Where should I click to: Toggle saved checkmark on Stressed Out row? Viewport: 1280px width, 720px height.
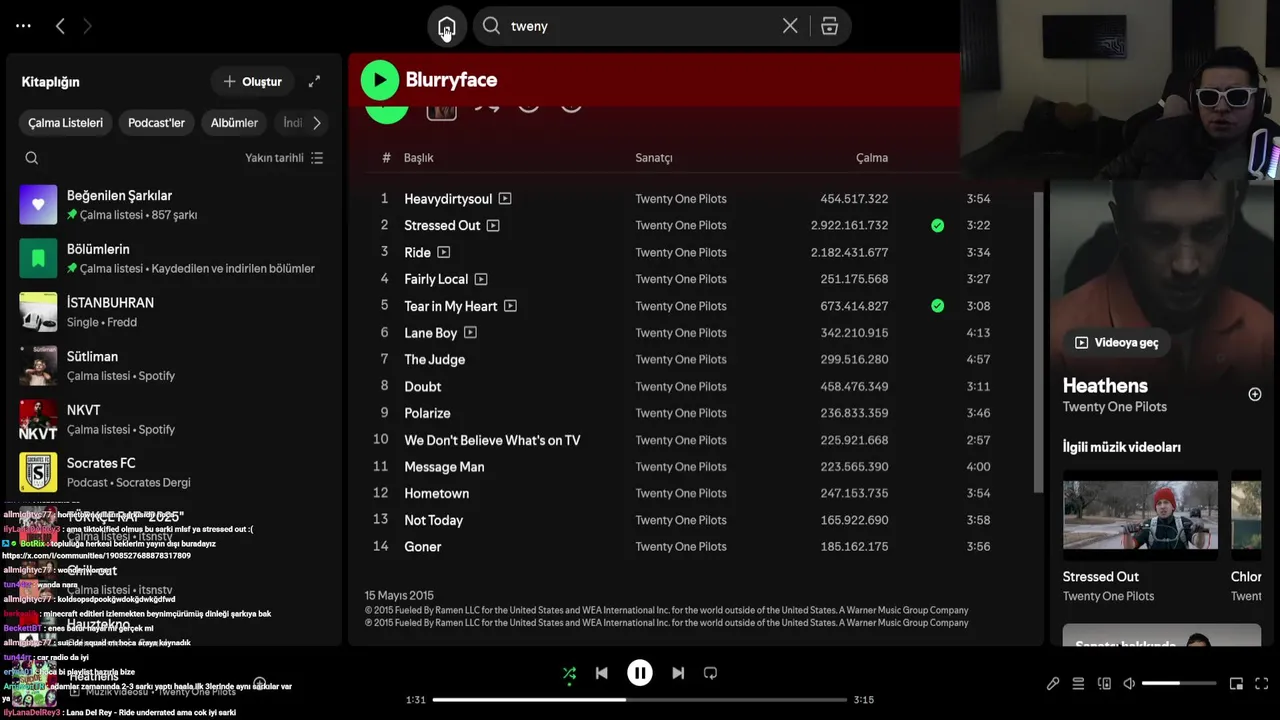click(937, 226)
